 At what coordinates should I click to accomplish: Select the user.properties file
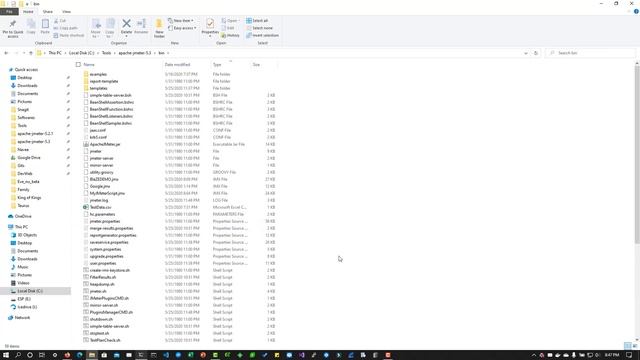pos(103,263)
